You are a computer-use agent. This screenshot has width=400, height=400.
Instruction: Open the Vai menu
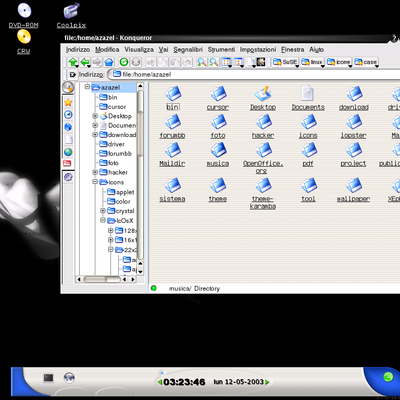163,50
